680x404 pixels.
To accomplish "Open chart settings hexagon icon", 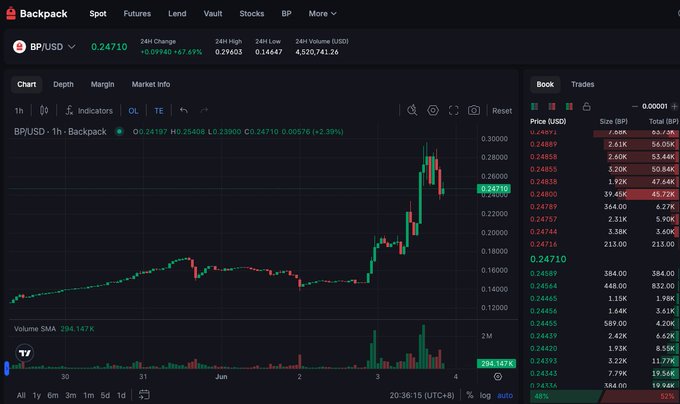I will pos(433,110).
